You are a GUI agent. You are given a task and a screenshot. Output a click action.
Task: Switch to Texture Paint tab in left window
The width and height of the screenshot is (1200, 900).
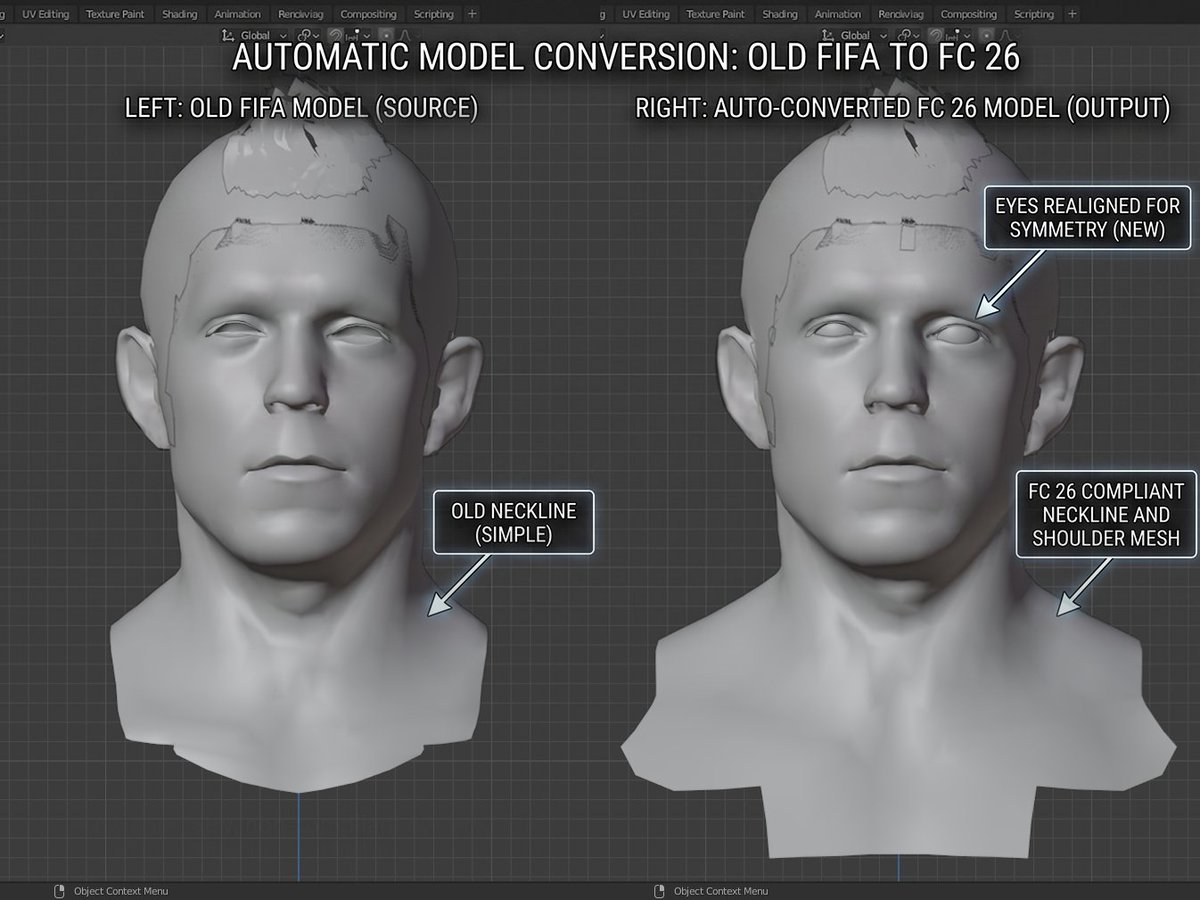[115, 14]
